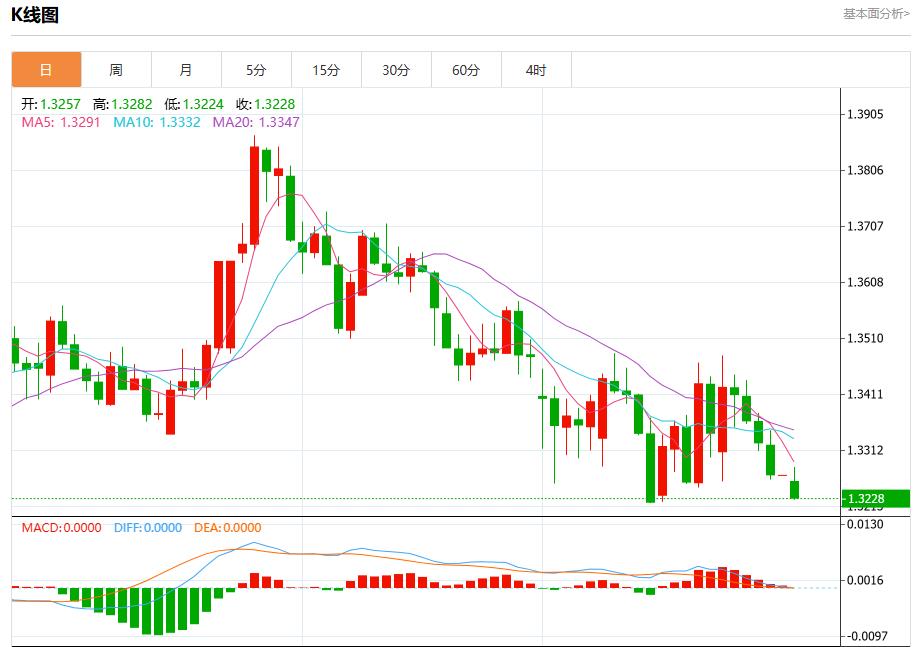The image size is (920, 647).
Task: Click the 1.3905 price axis label
Action: [865, 115]
